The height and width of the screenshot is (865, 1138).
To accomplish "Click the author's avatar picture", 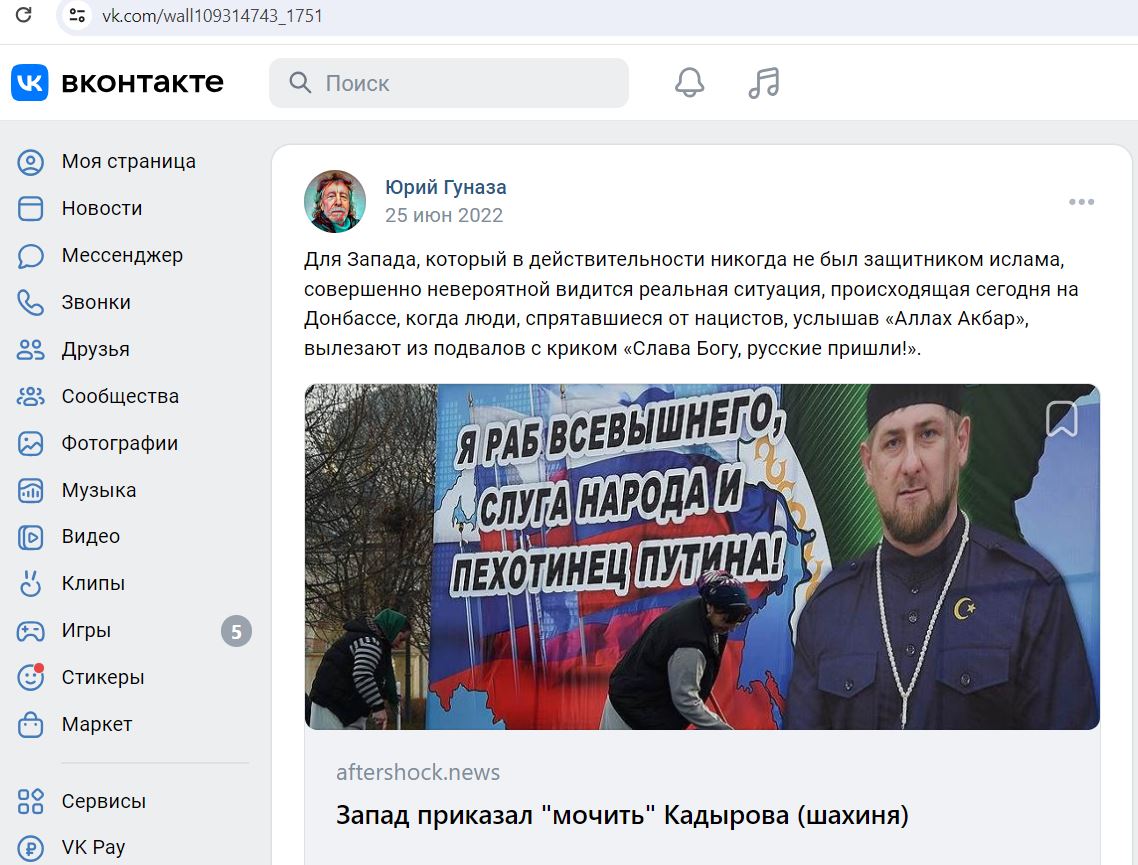I will click(x=335, y=202).
